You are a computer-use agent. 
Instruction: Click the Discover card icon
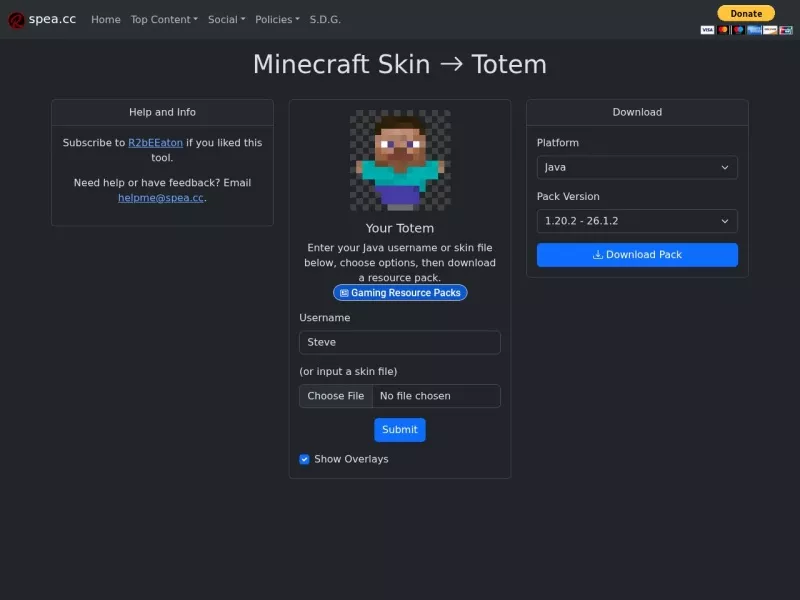click(770, 30)
